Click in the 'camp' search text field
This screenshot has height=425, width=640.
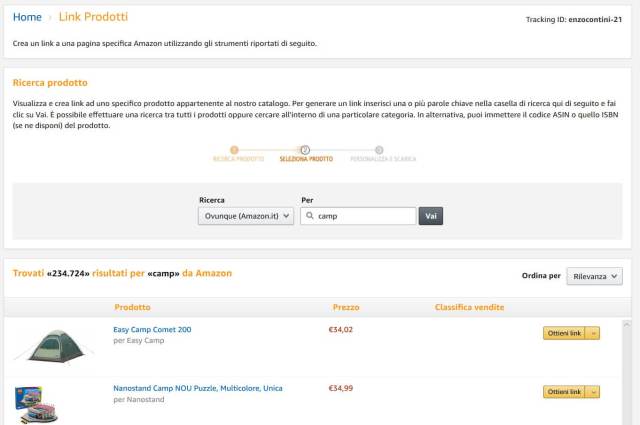(364, 216)
